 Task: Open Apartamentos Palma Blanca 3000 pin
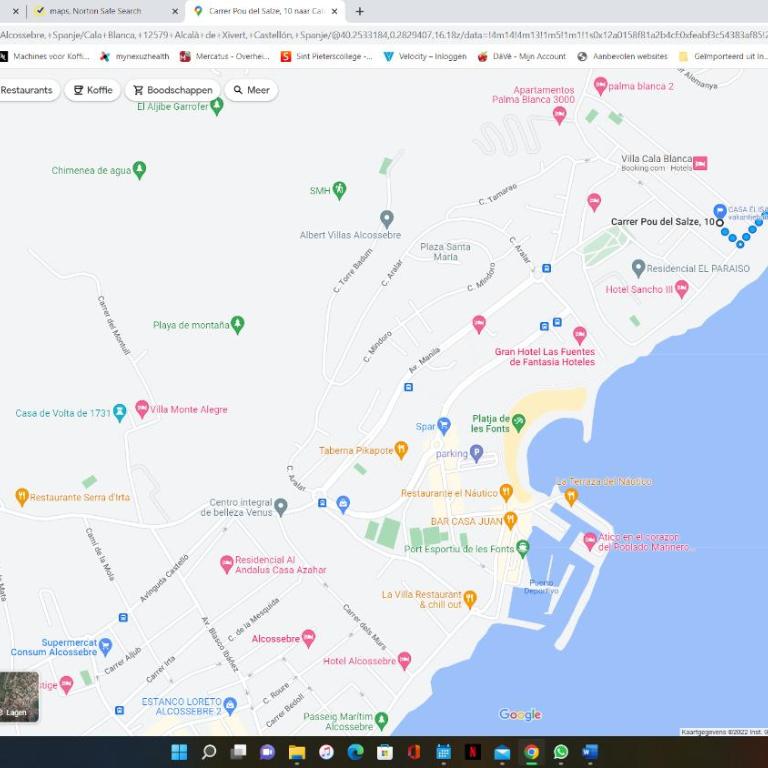tap(559, 116)
